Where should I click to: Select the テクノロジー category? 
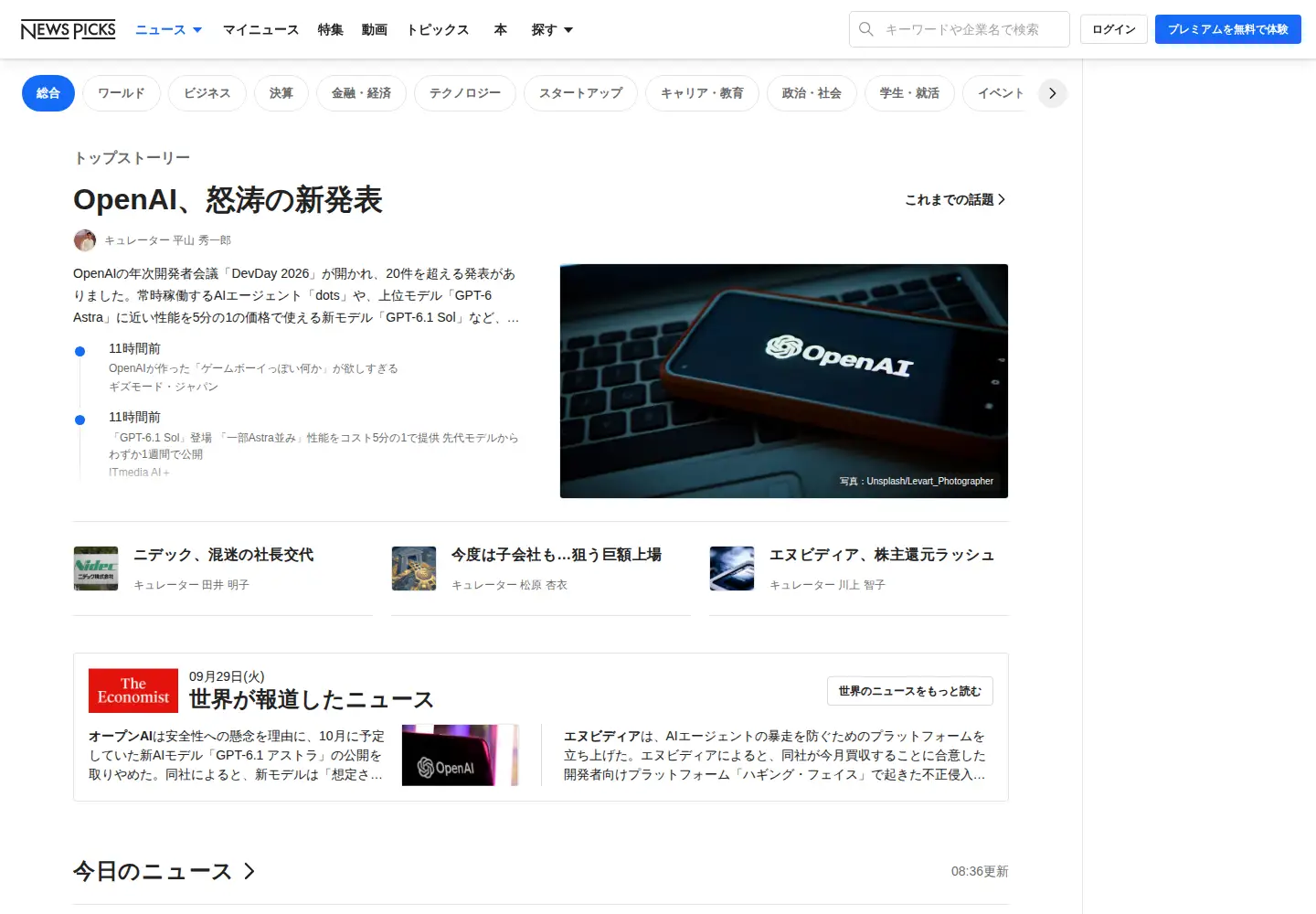tap(465, 93)
